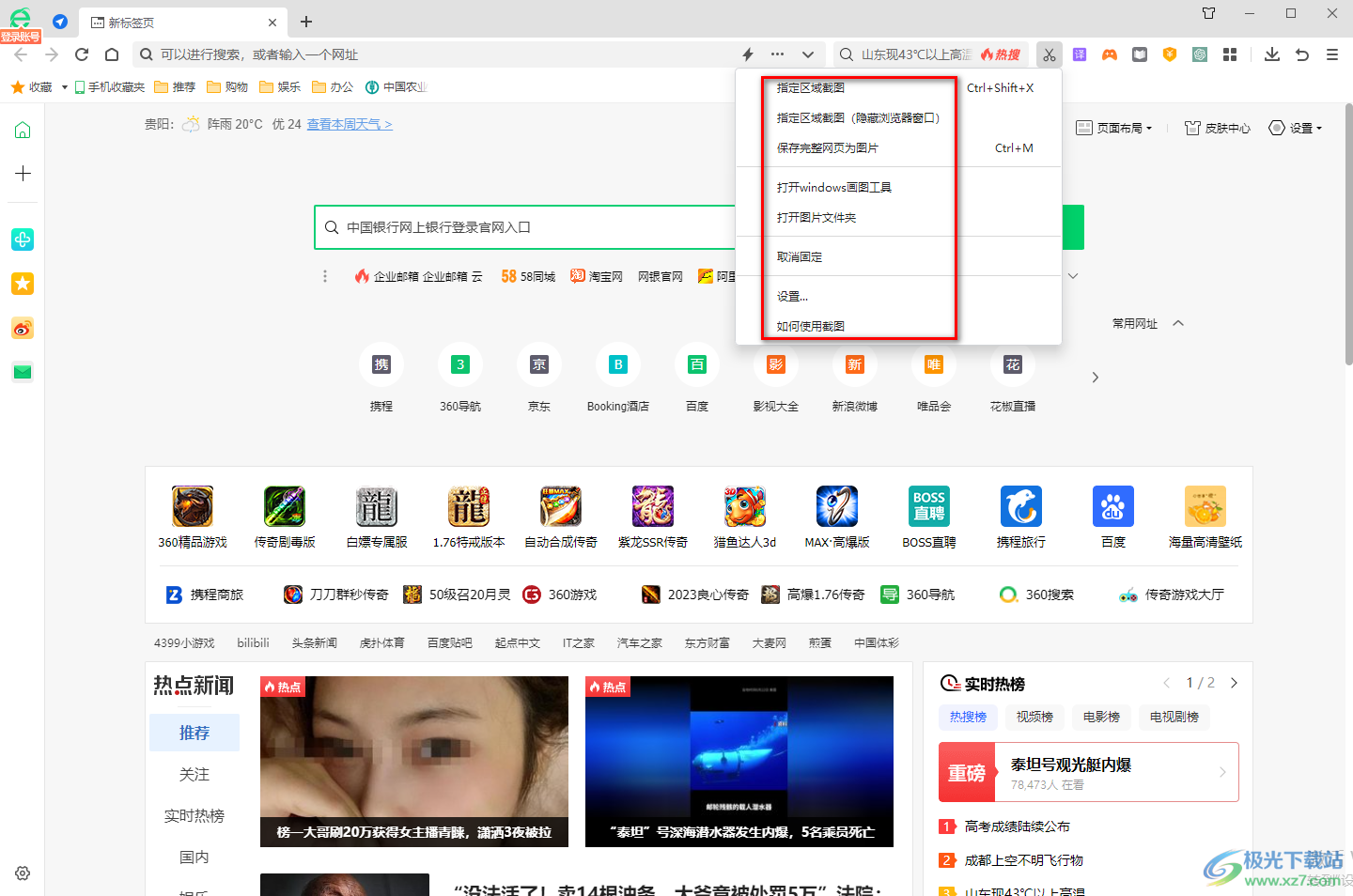Click the vertical page scrollbar
1353x896 pixels.
[1348, 235]
